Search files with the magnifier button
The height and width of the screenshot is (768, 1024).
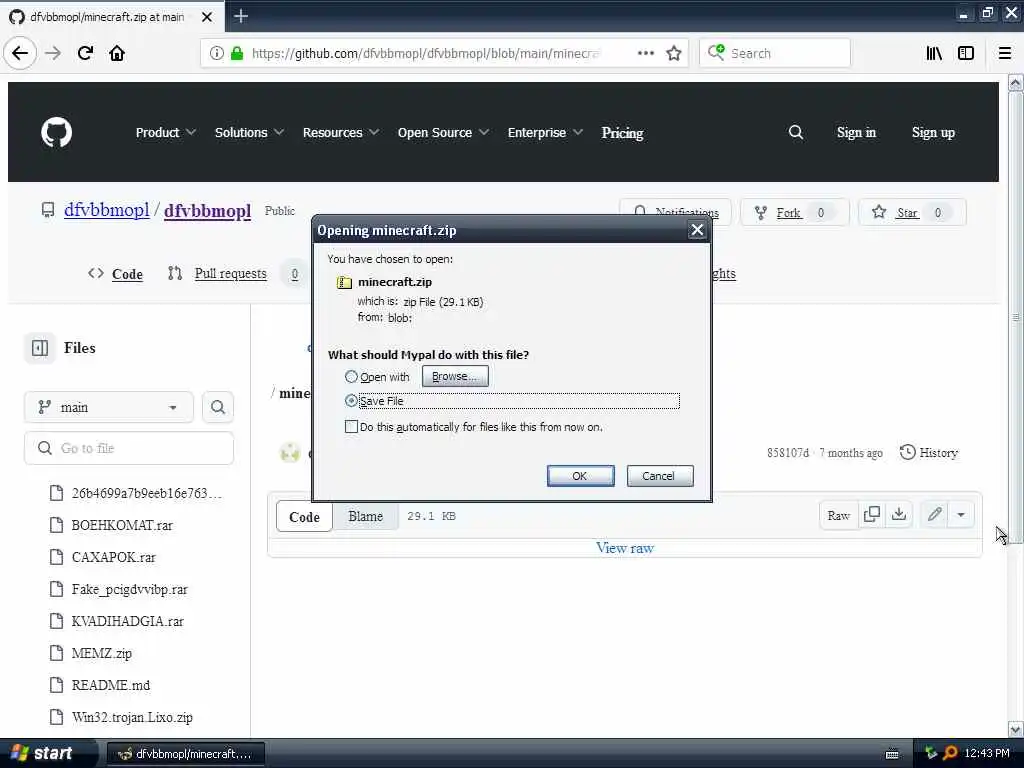point(217,407)
